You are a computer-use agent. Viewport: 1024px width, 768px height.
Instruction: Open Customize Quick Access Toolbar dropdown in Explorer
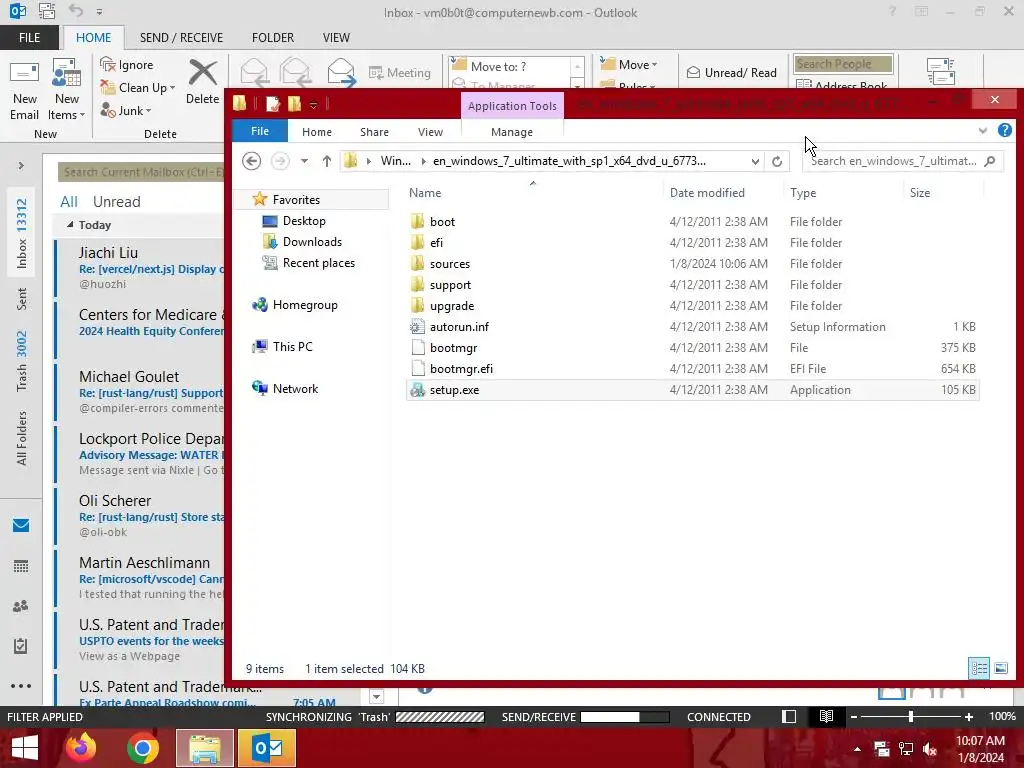pos(314,104)
